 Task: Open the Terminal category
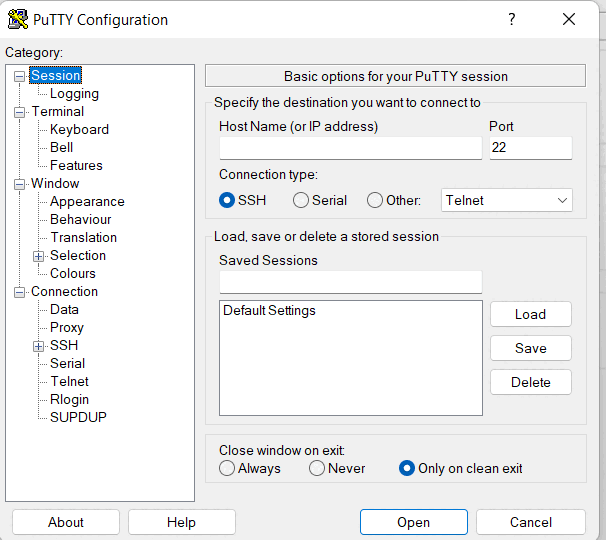[x=58, y=111]
